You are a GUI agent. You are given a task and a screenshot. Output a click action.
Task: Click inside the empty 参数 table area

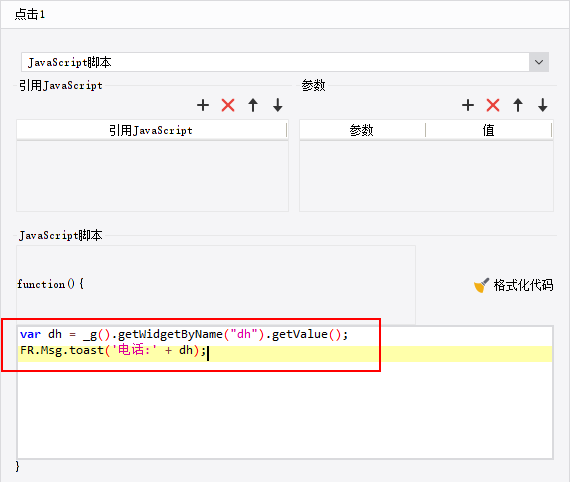click(x=426, y=176)
